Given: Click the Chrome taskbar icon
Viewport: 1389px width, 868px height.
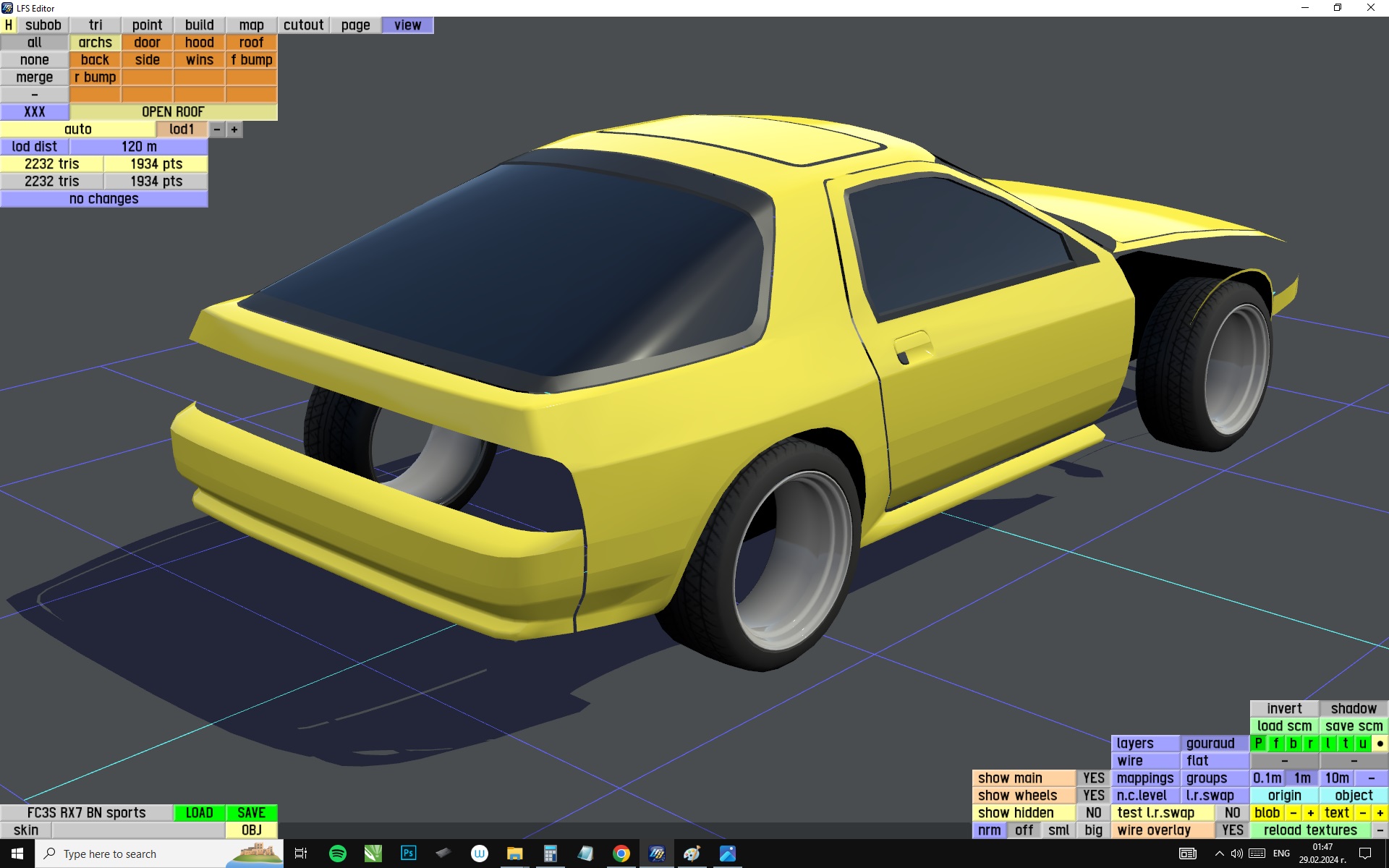Looking at the screenshot, I should click(x=621, y=854).
